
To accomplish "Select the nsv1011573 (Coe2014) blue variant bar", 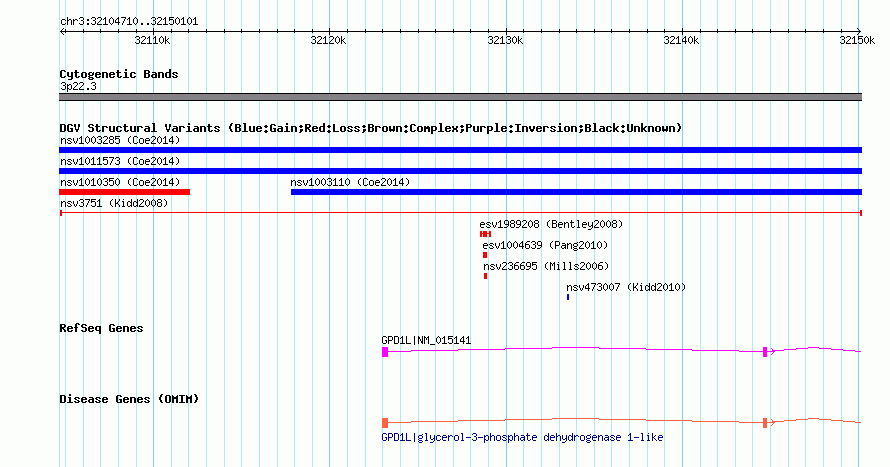I will coord(460,171).
